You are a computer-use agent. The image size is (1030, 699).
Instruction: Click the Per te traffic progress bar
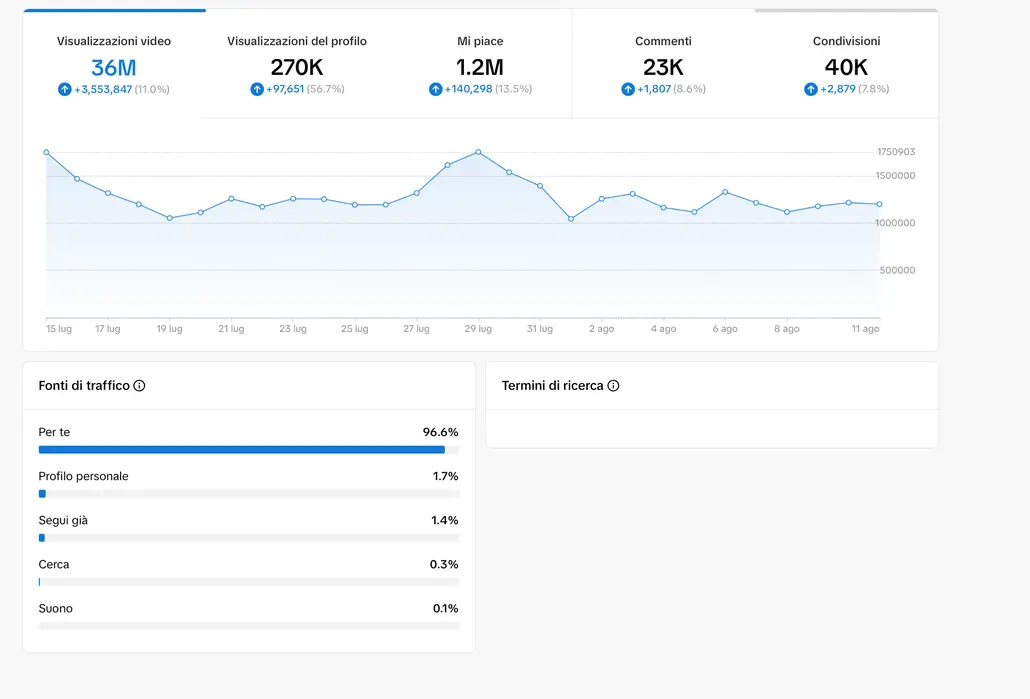249,450
